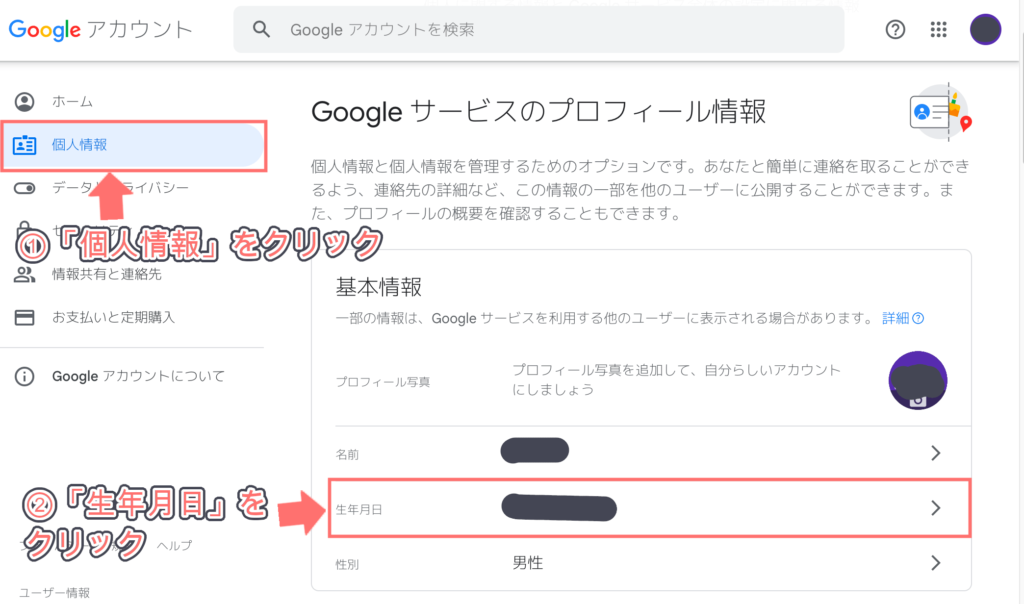Open the Google apps grid icon
Viewport: 1024px width, 604px height.
point(938,29)
